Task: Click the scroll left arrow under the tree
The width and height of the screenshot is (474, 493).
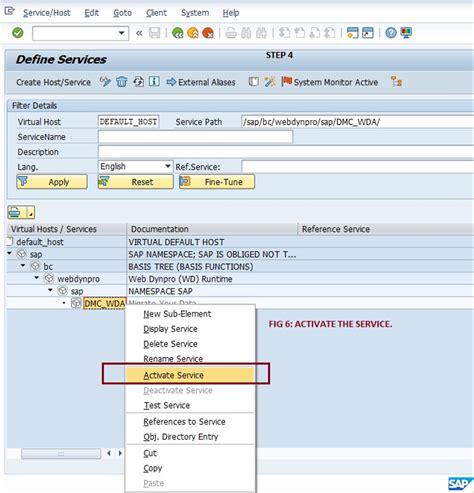Action: [x=109, y=453]
